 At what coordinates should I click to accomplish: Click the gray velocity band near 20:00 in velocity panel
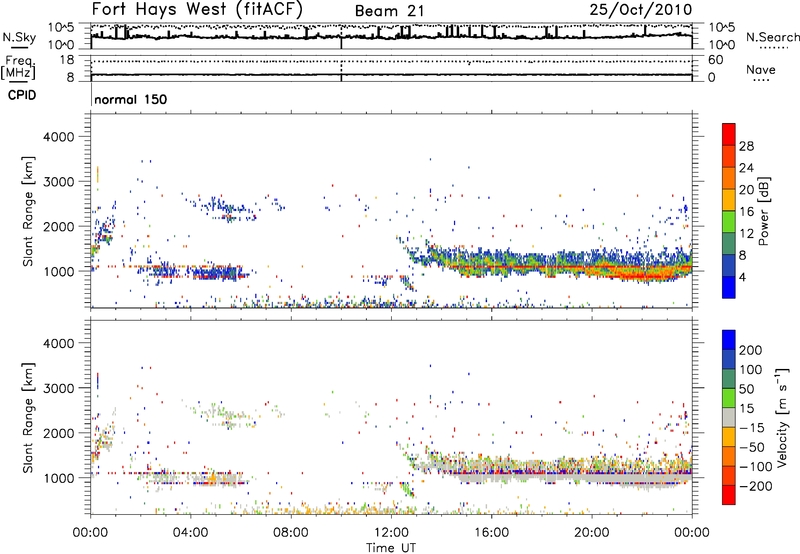pos(592,478)
